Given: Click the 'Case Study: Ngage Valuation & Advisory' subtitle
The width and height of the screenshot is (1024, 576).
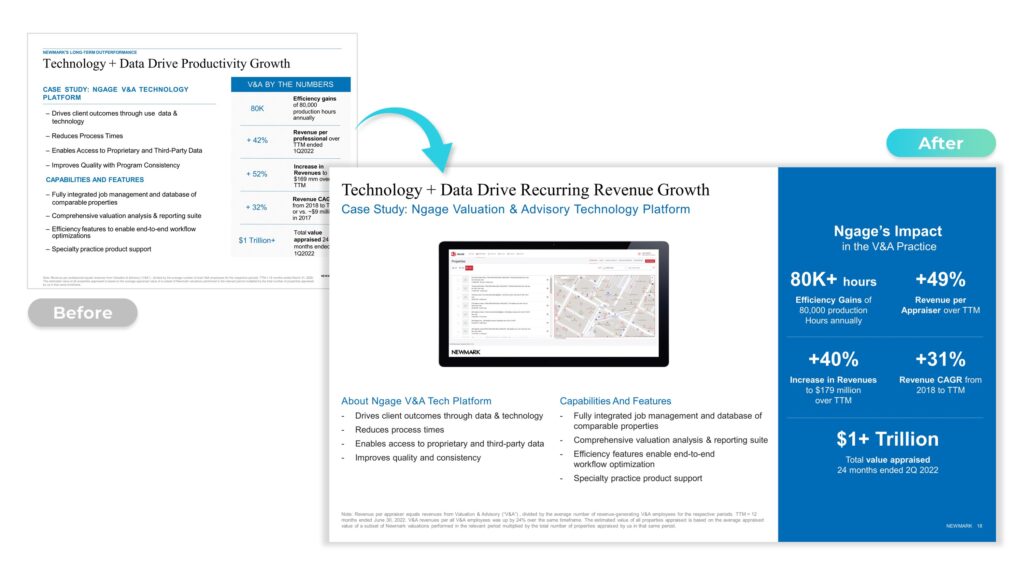Looking at the screenshot, I should [515, 209].
